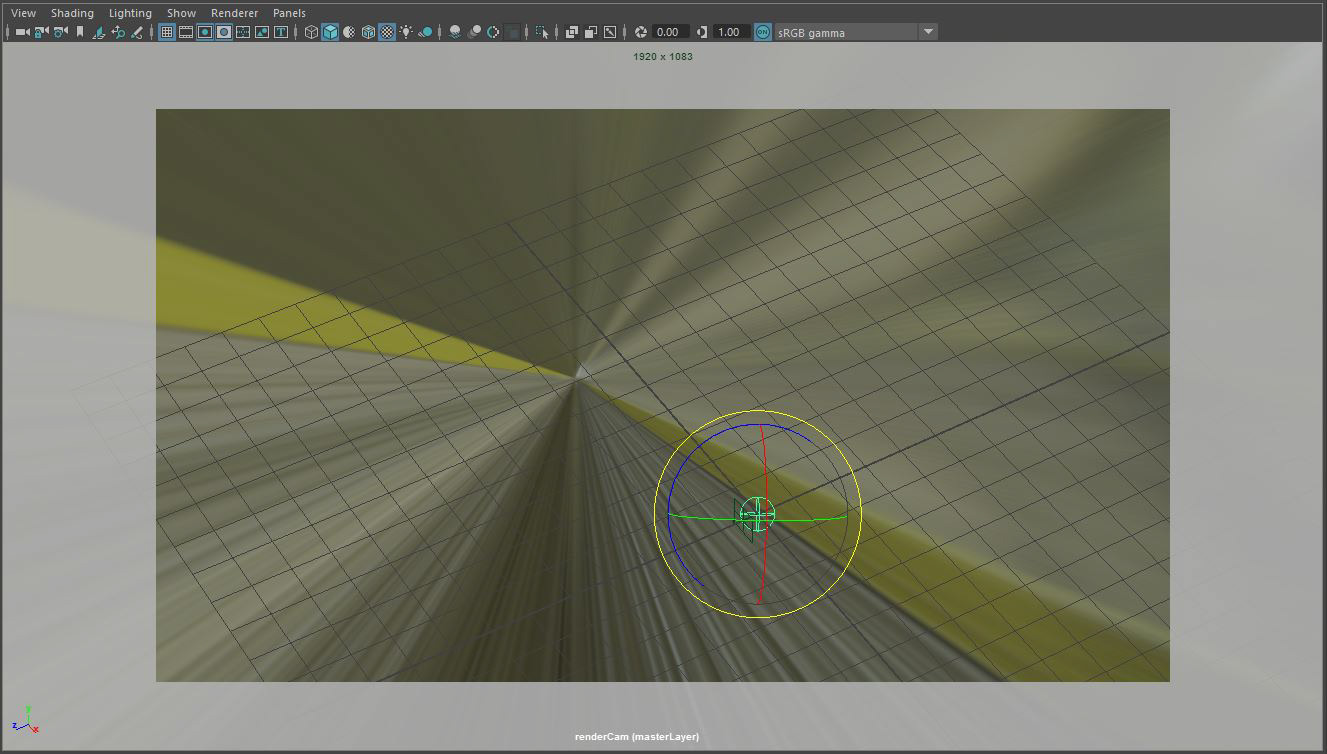Toggle the X-Ray display icon
The height and width of the screenshot is (754, 1327).
[x=572, y=32]
